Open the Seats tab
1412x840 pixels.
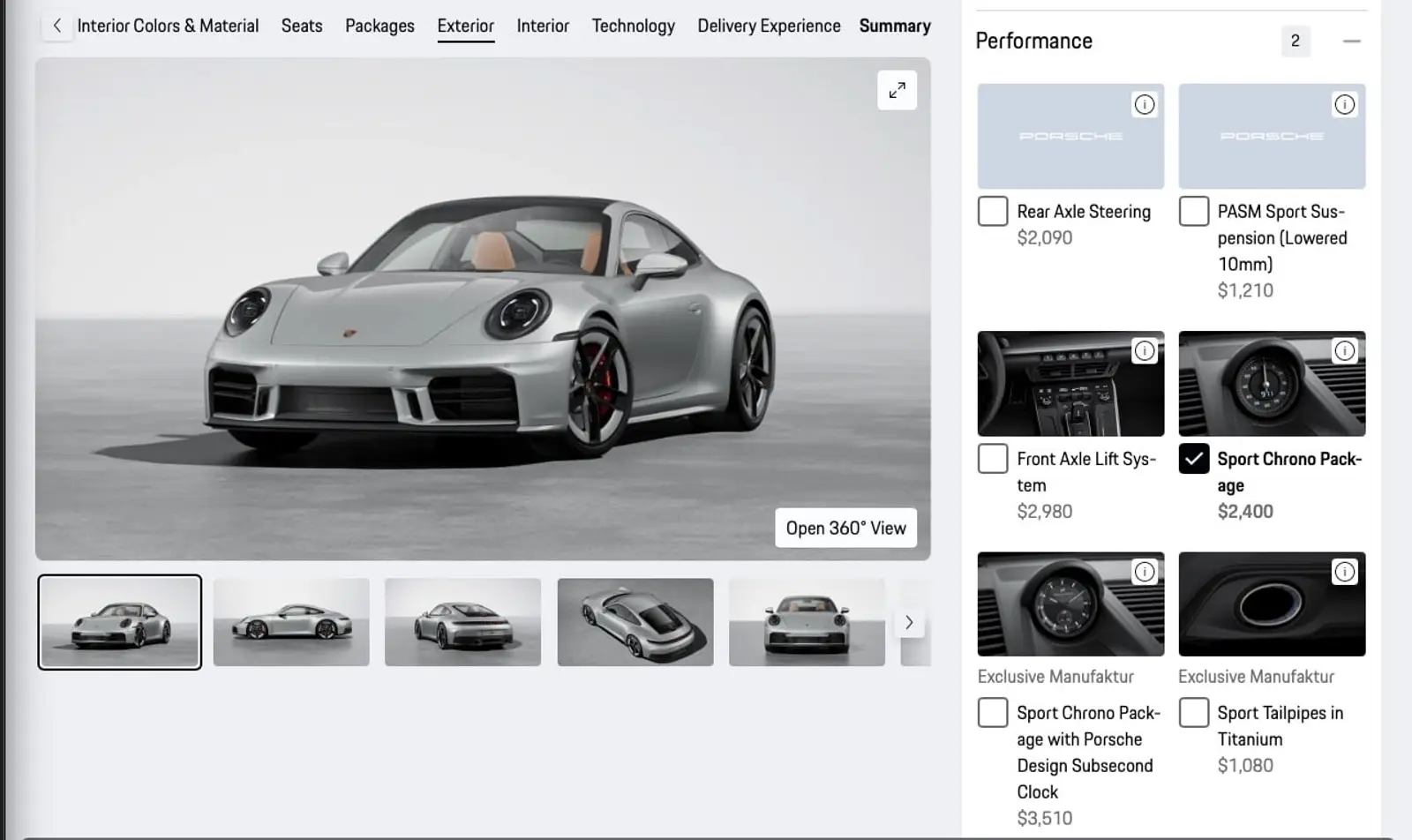302,26
